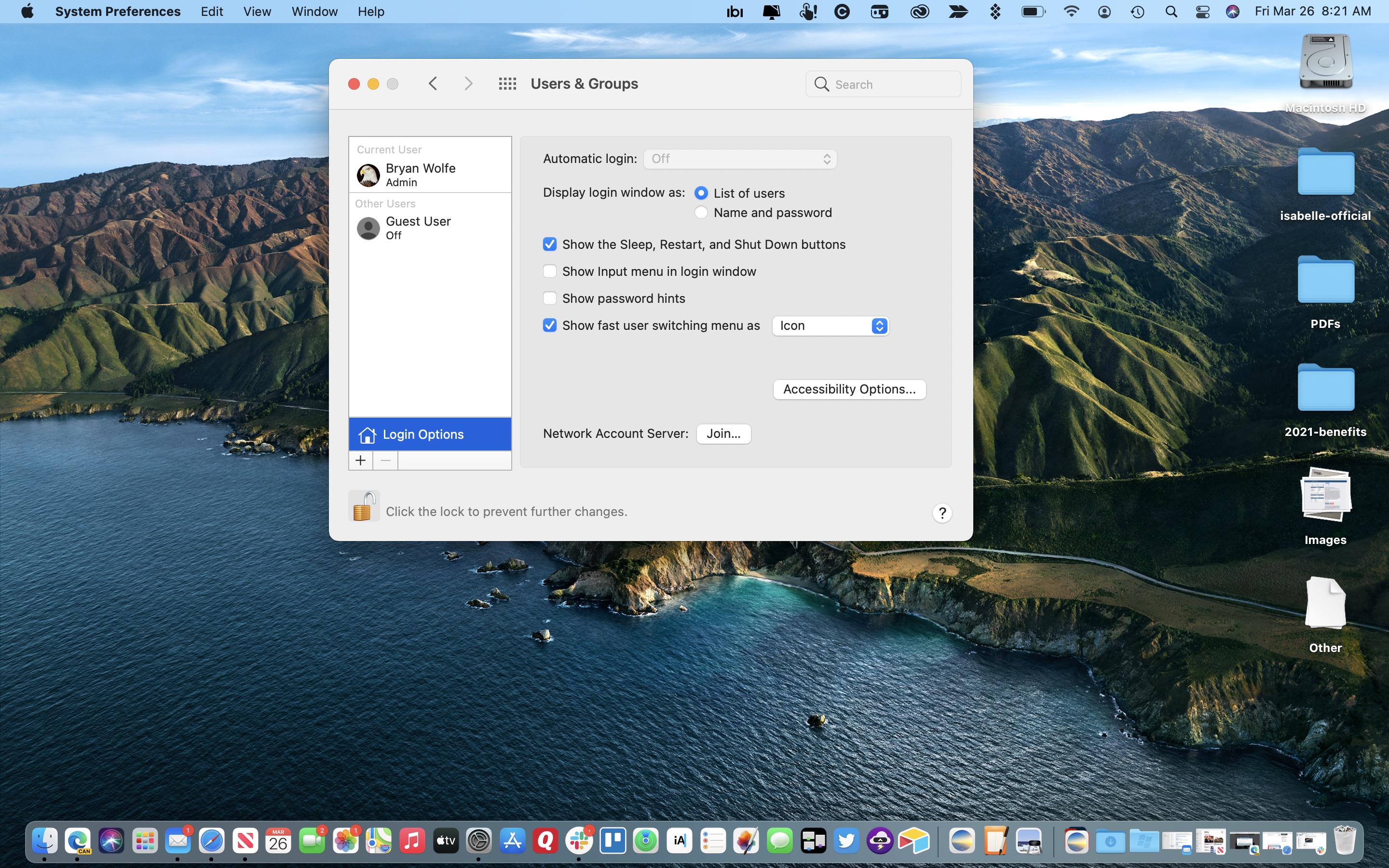Uncheck Show Sleep, Restart, Shut Down buttons
The height and width of the screenshot is (868, 1389).
coord(549,244)
